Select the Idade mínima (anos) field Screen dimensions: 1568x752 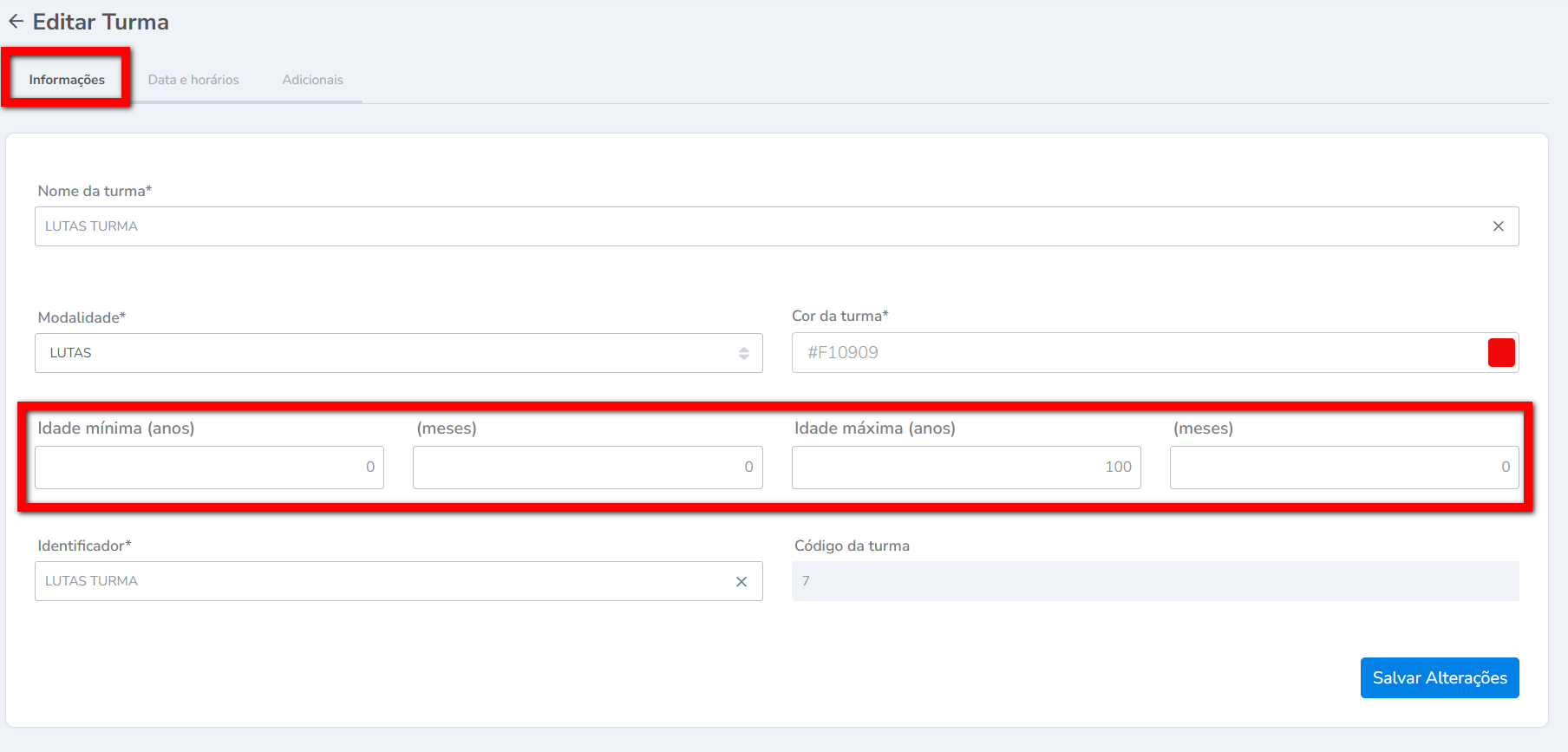(x=209, y=468)
